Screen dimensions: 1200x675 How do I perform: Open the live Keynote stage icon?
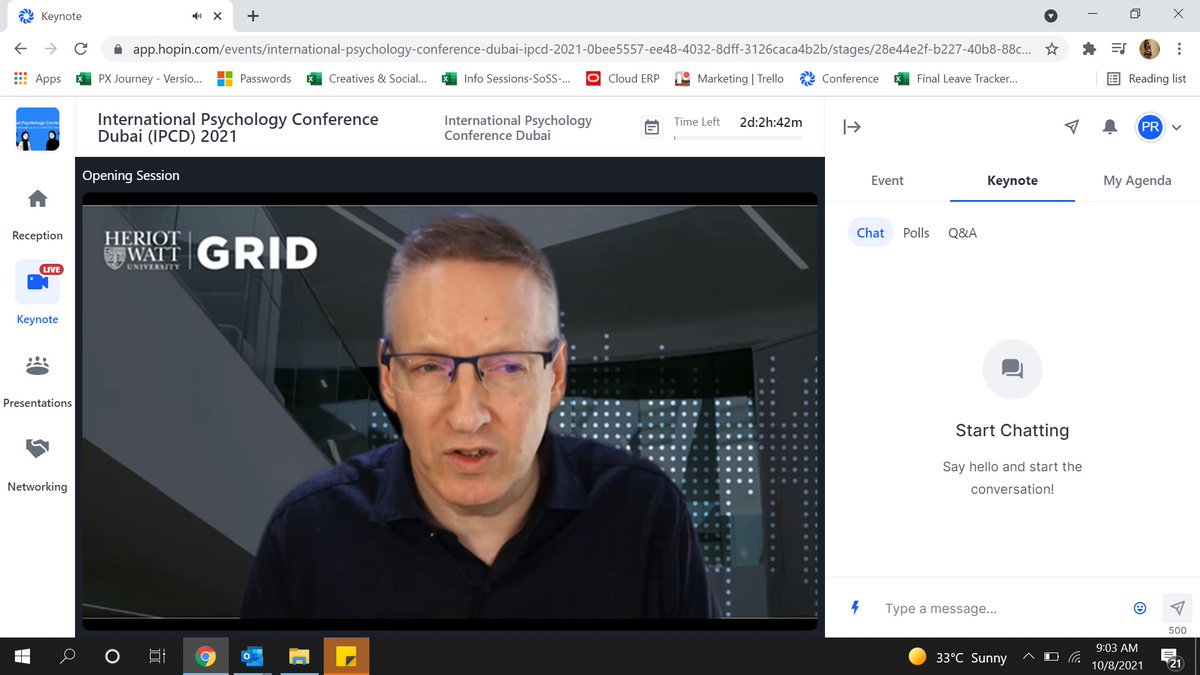pyautogui.click(x=37, y=282)
